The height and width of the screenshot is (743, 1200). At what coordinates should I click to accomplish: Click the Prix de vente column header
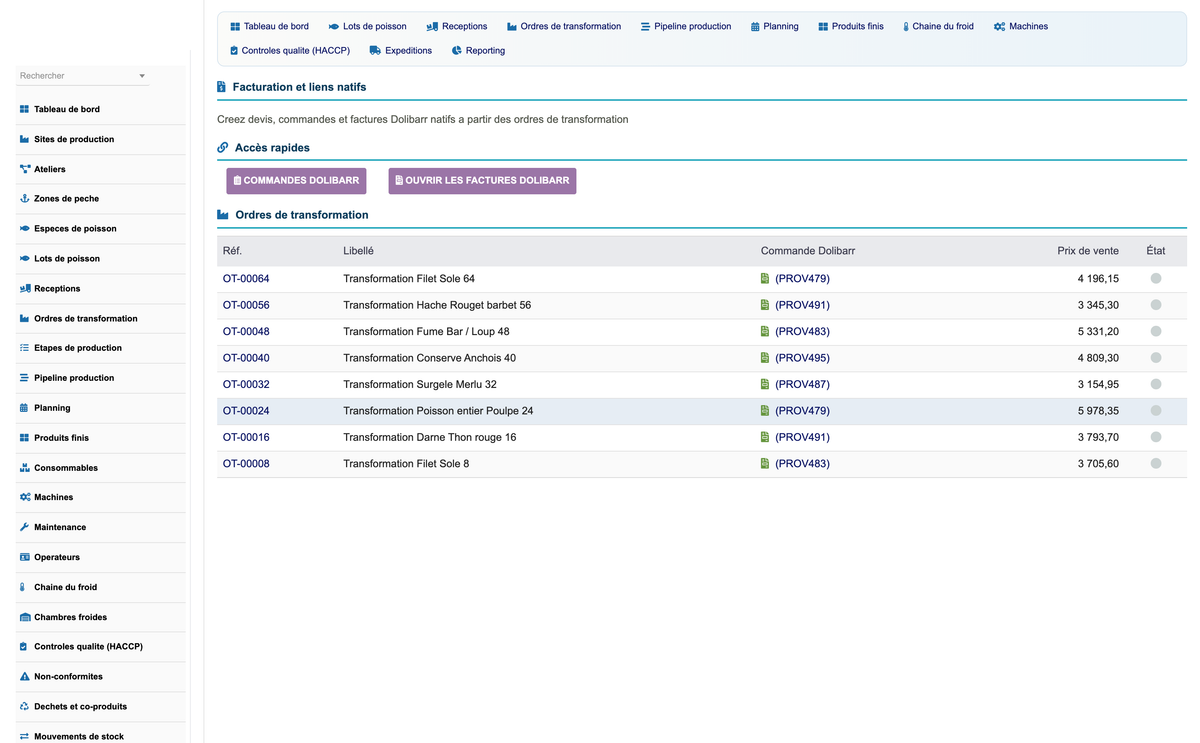pyautogui.click(x=1088, y=251)
